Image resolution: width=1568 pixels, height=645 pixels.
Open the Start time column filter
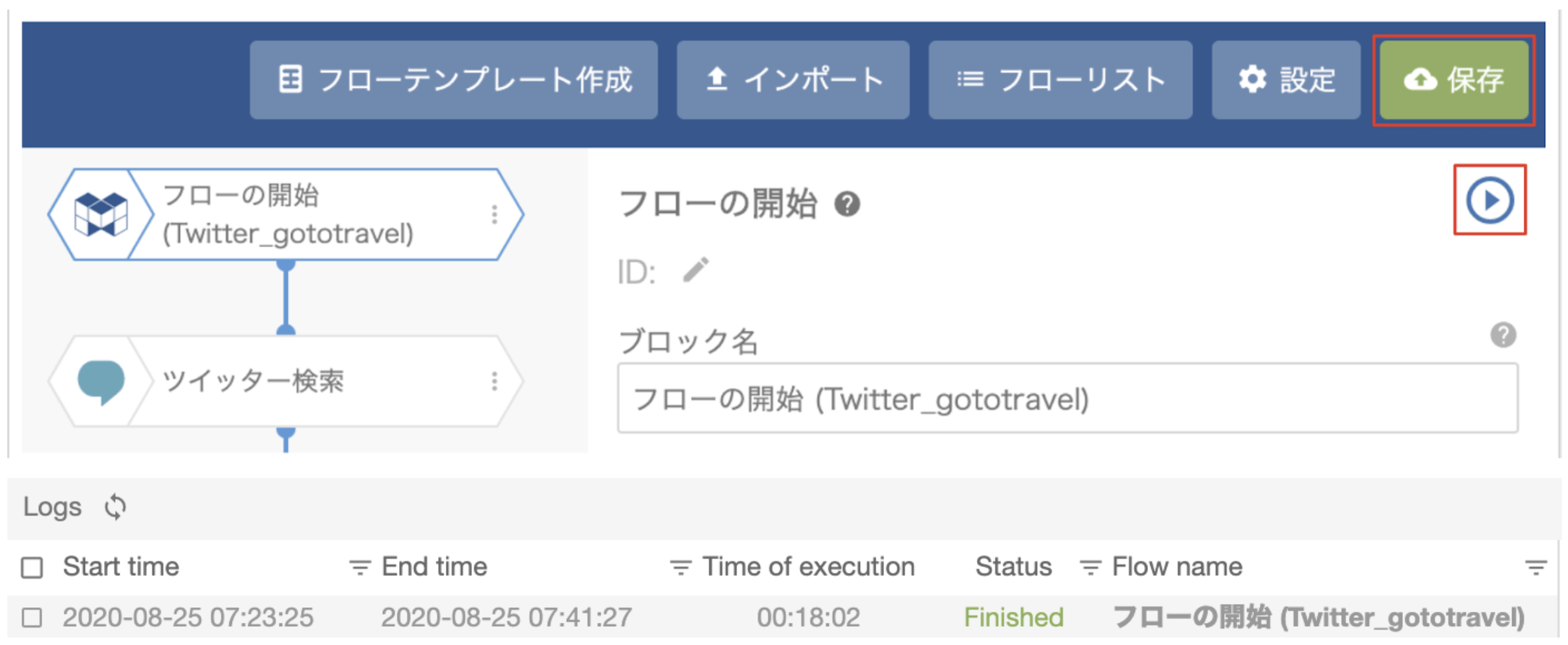[x=359, y=567]
